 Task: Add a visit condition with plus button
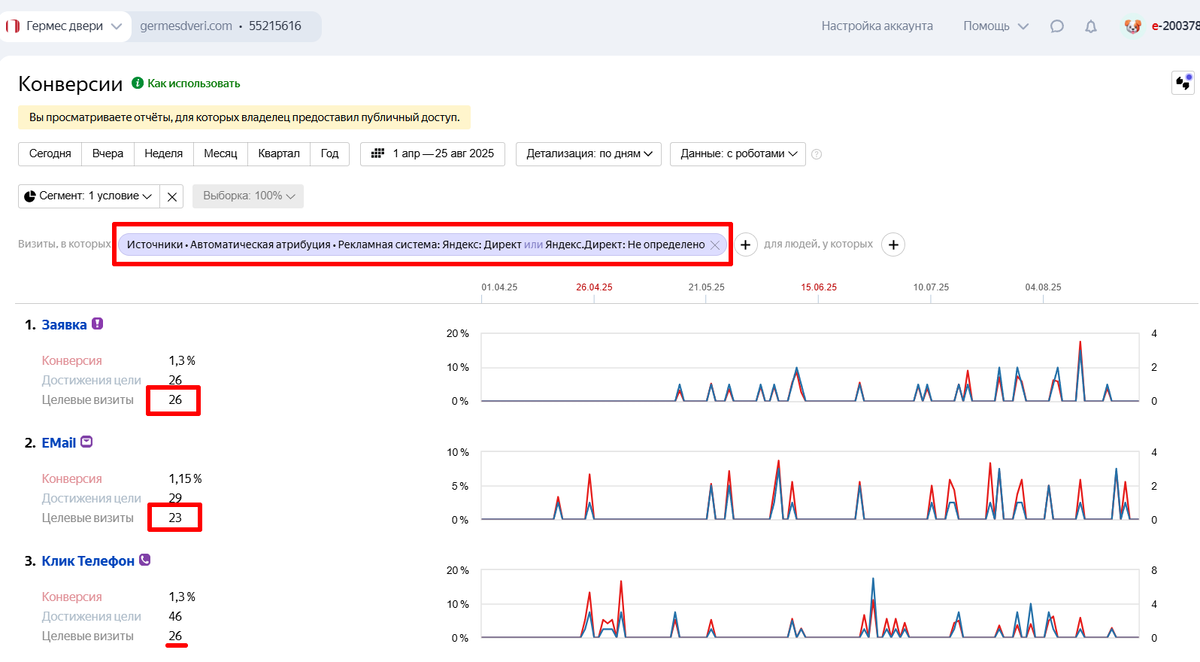coord(746,244)
